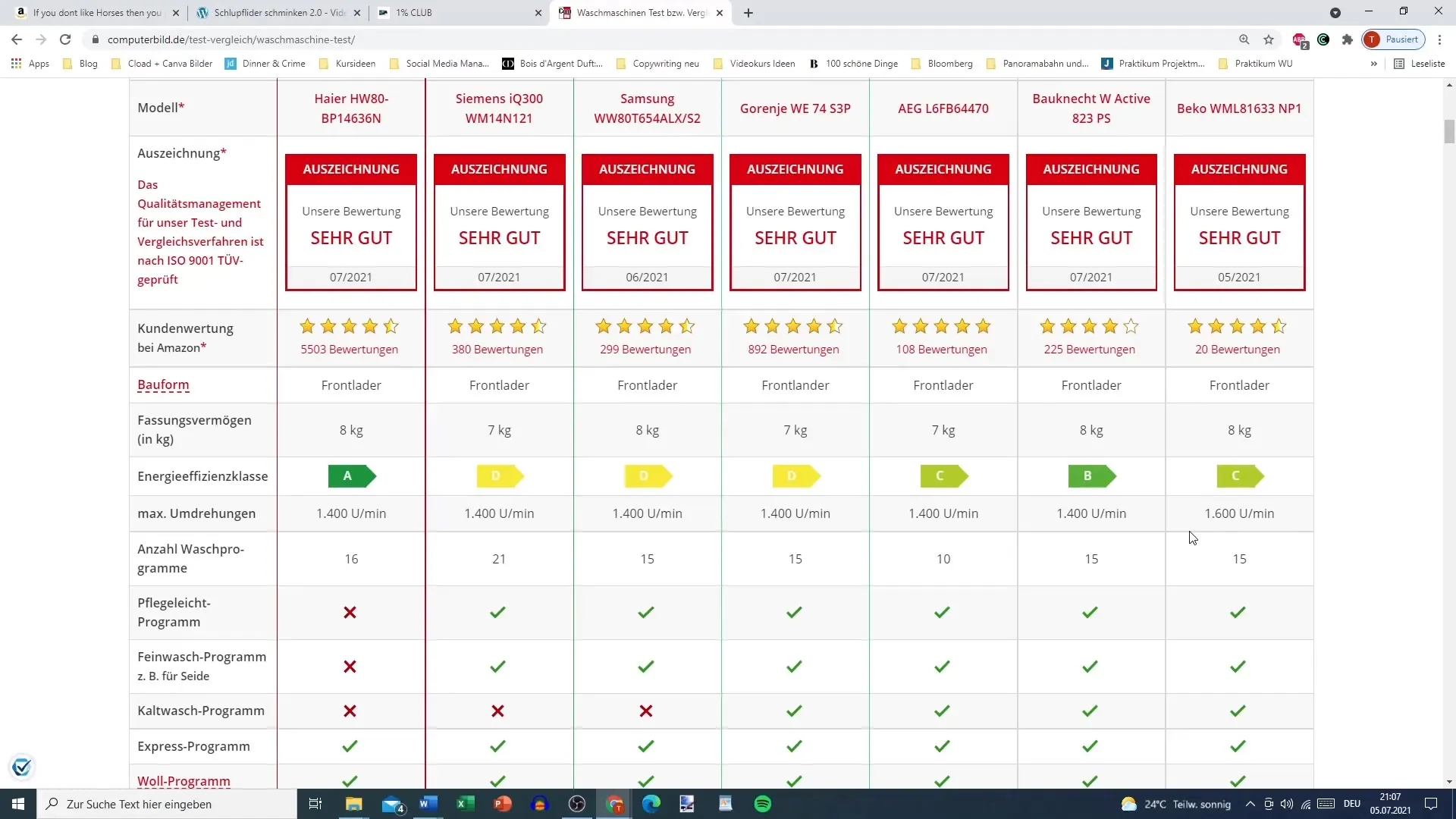The image size is (1456, 819).
Task: Open Microsoft Edge from taskbar
Action: (x=651, y=804)
